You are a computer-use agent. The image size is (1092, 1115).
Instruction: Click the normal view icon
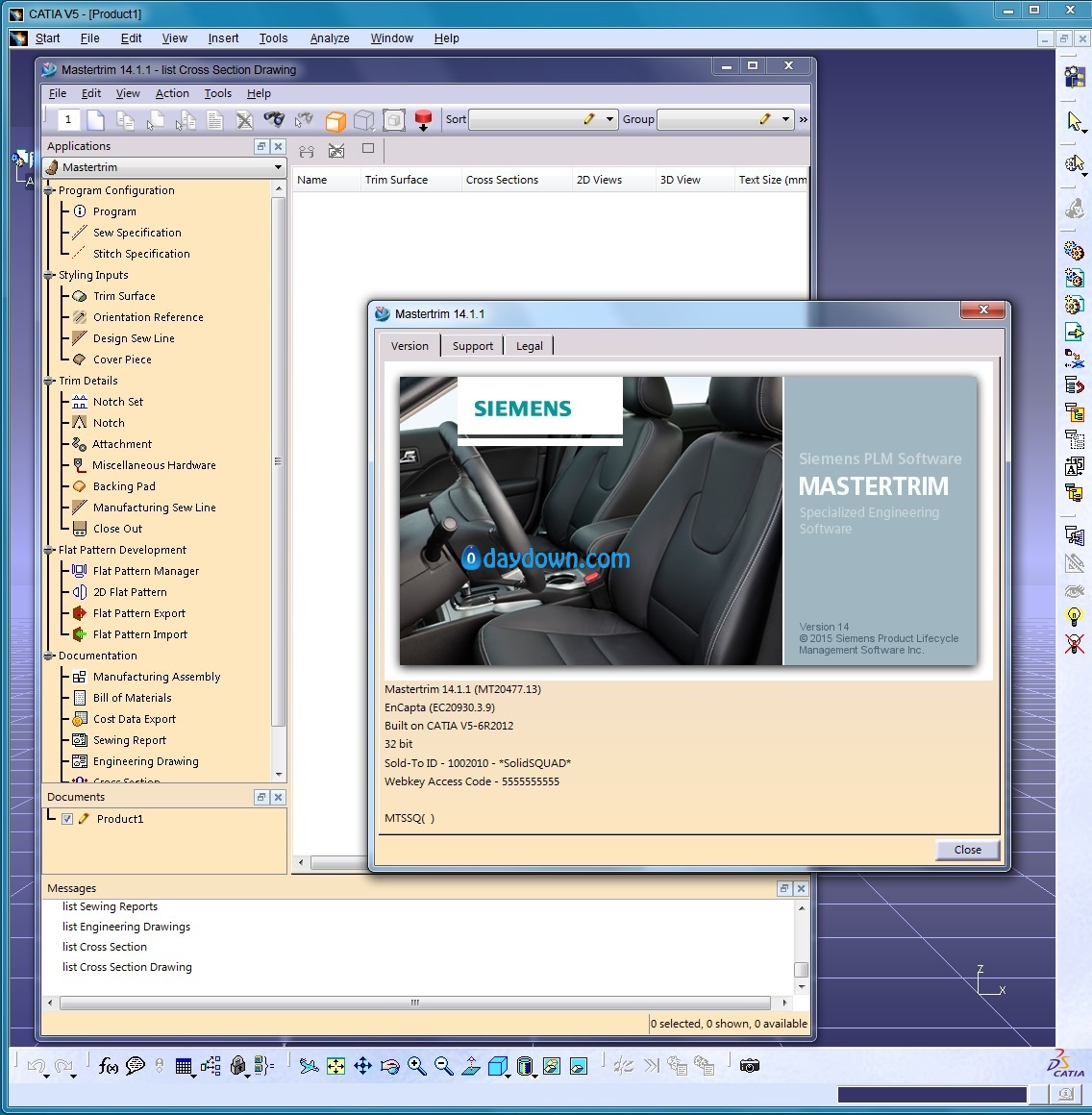471,1065
